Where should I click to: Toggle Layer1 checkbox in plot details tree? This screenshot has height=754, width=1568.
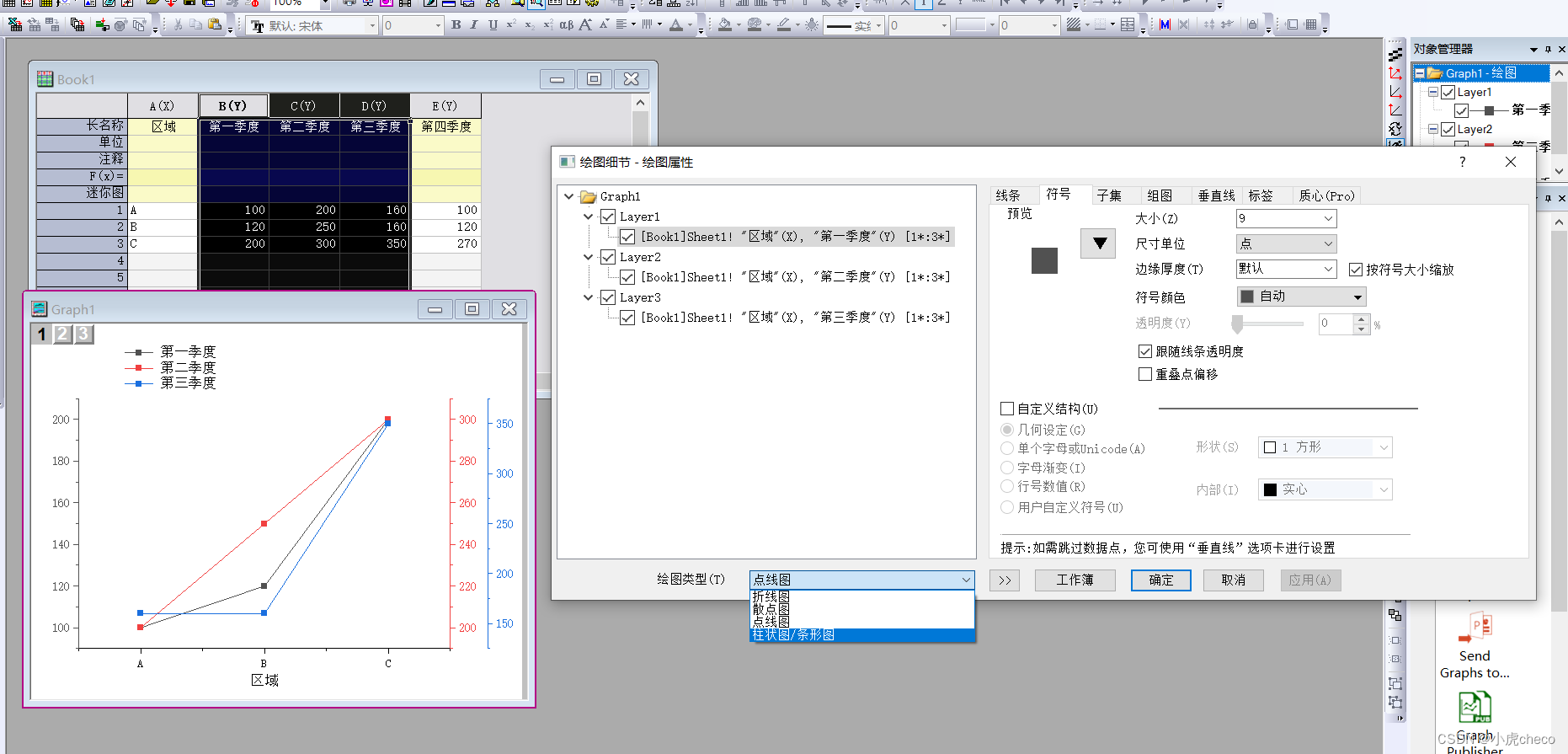608,217
